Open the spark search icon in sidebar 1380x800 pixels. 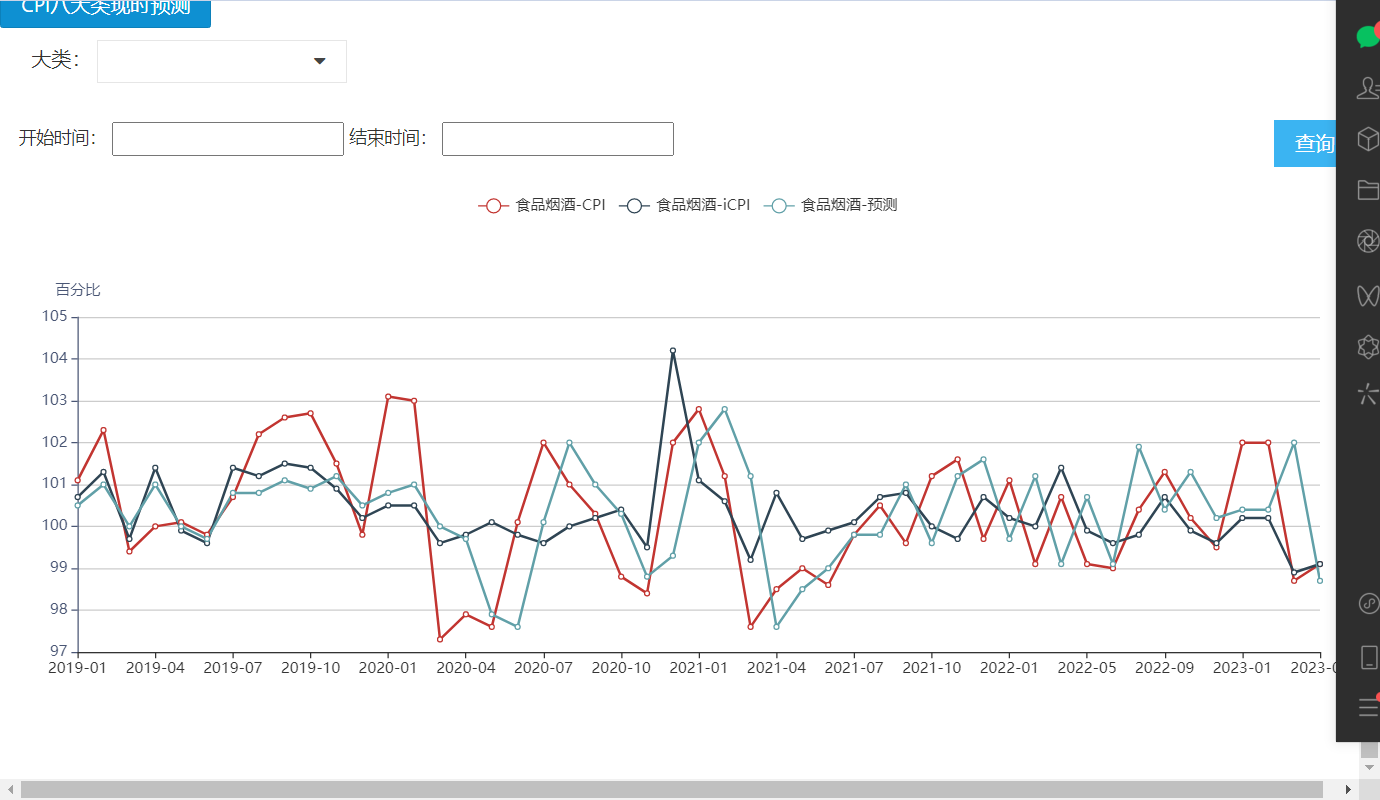click(x=1367, y=394)
